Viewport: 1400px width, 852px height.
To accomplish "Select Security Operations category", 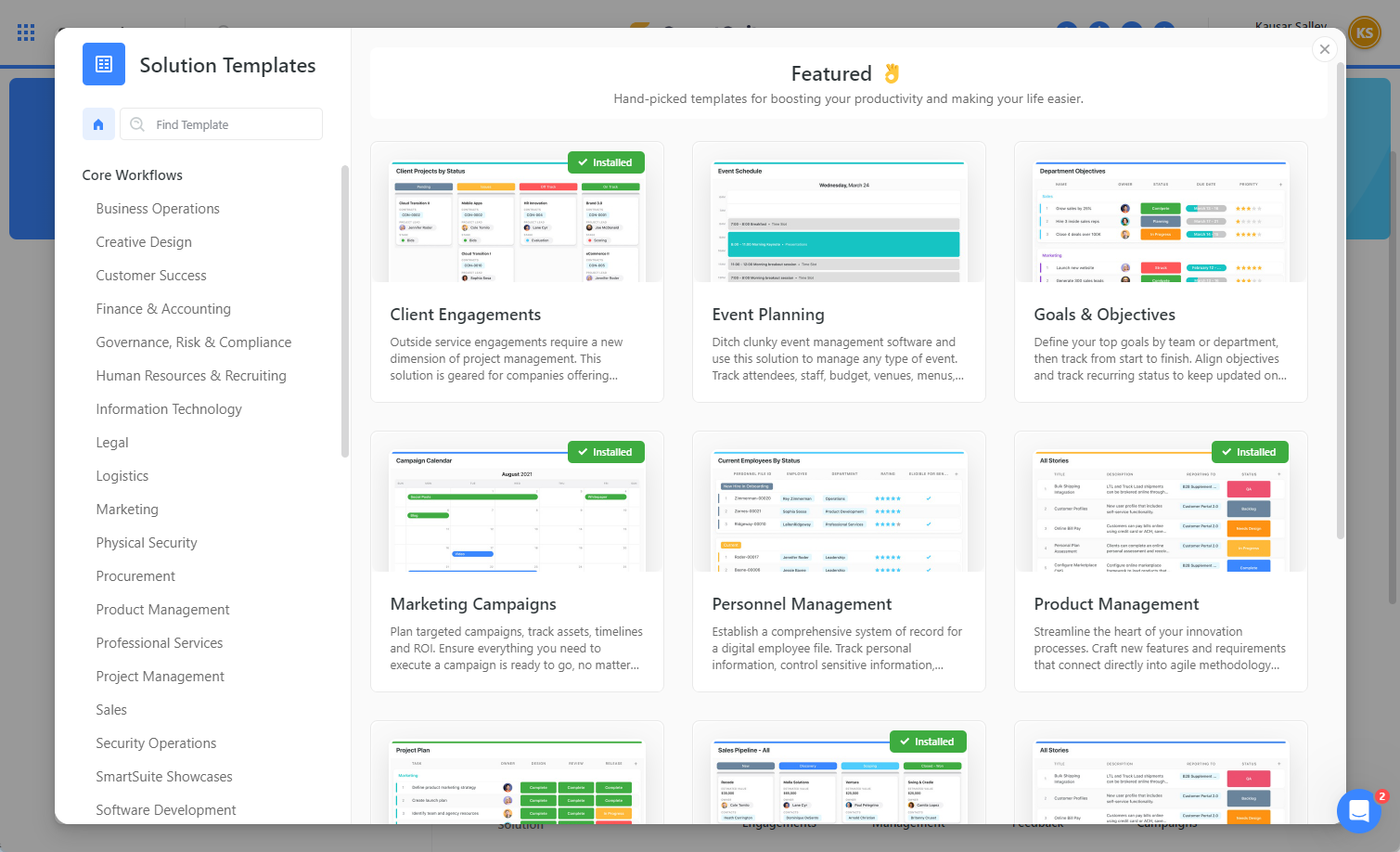I will point(156,743).
